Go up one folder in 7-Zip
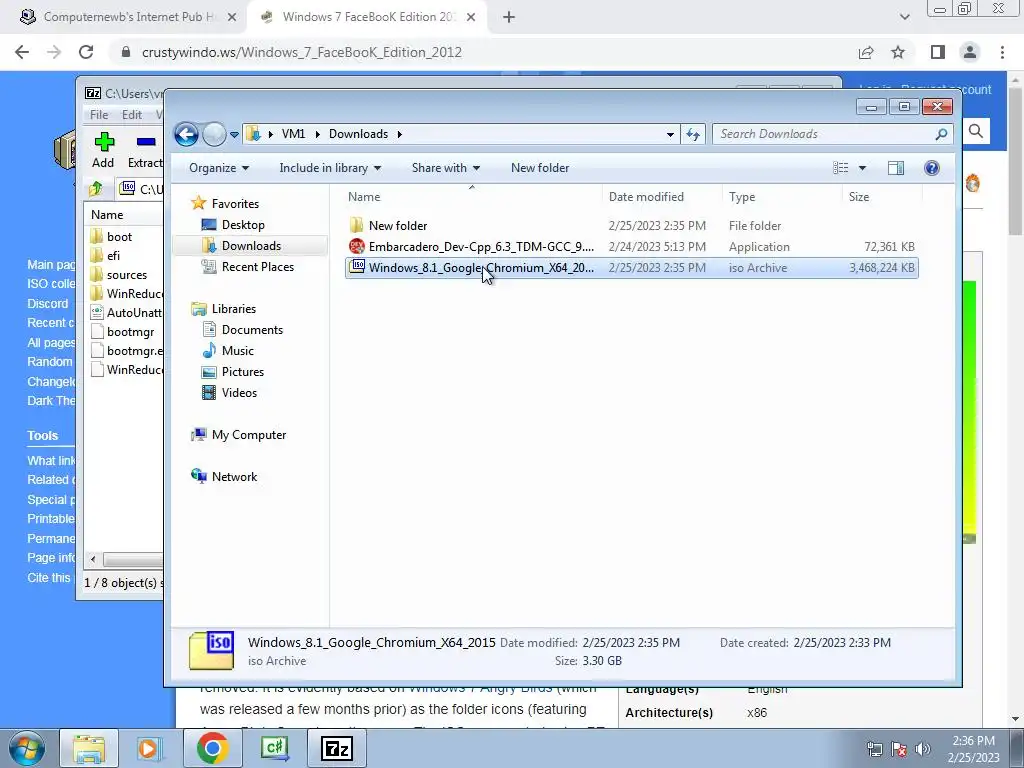This screenshot has height=768, width=1024. [96, 189]
